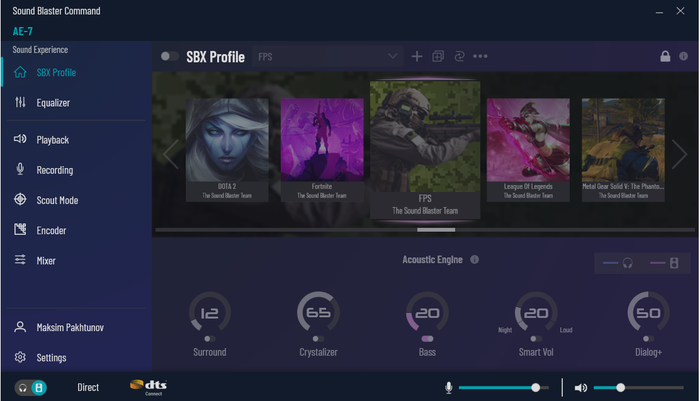Click the info icon next to the lock
Image resolution: width=700 pixels, height=401 pixels.
coord(683,56)
